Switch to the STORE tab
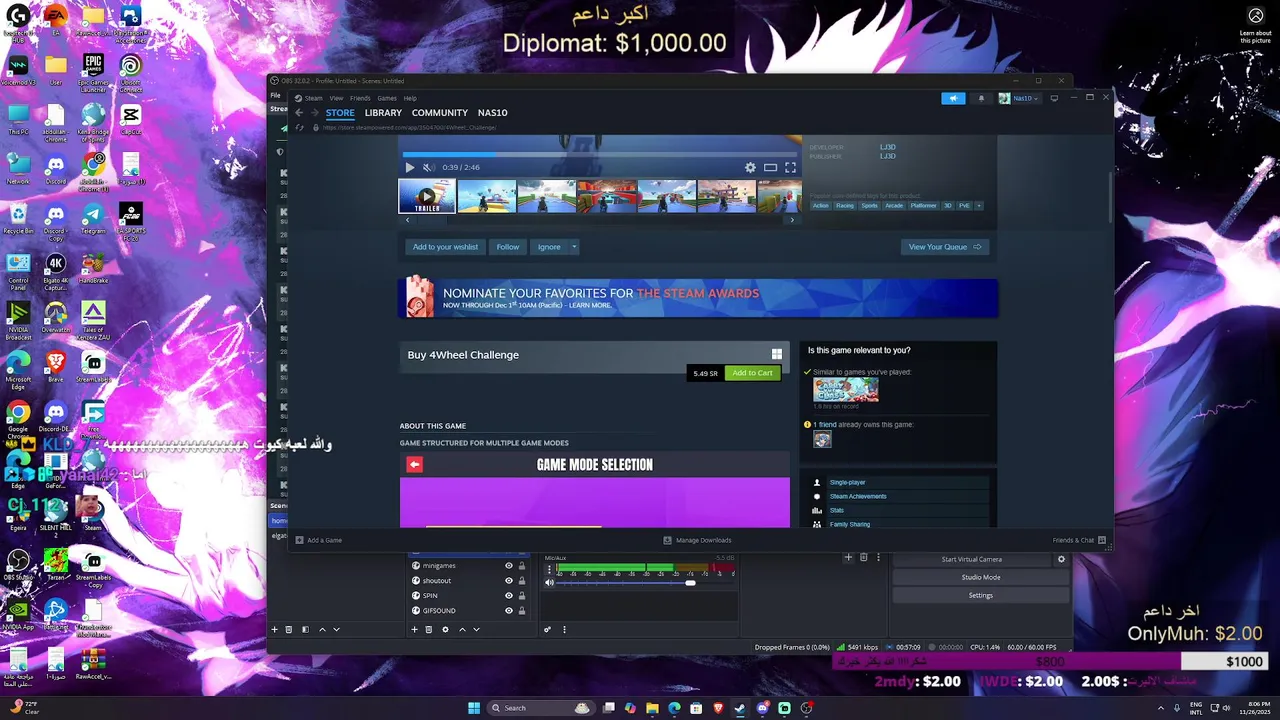The height and width of the screenshot is (720, 1280). coord(340,113)
